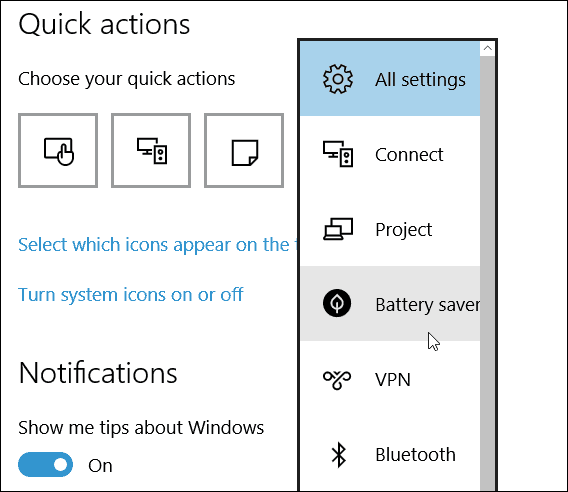Click the On label beside tips toggle
The width and height of the screenshot is (568, 492).
[100, 466]
